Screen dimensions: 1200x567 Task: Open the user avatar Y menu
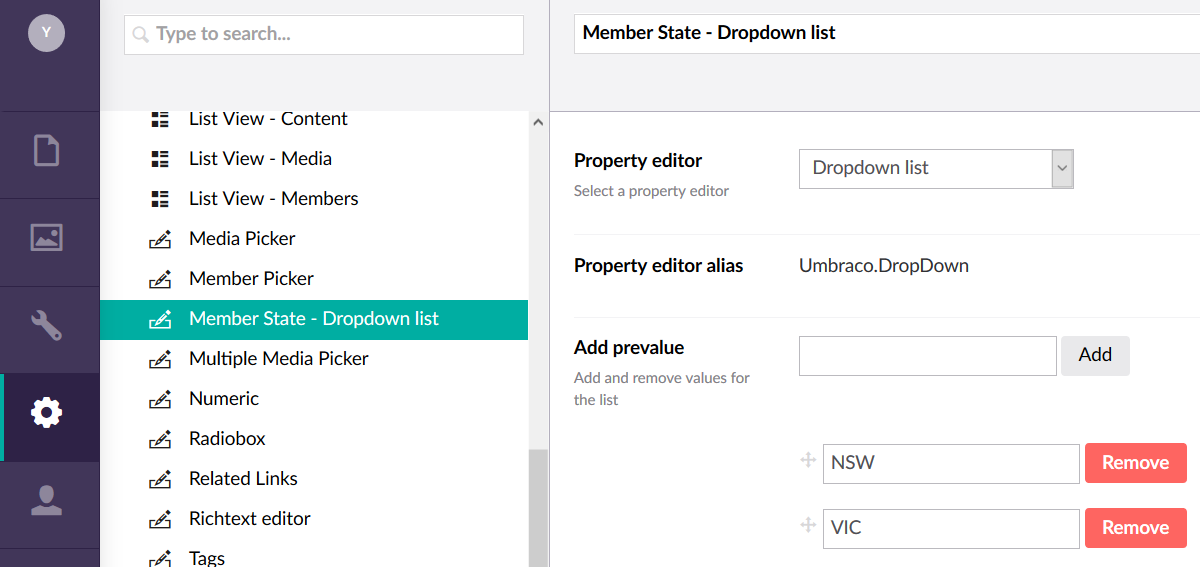pyautogui.click(x=46, y=34)
